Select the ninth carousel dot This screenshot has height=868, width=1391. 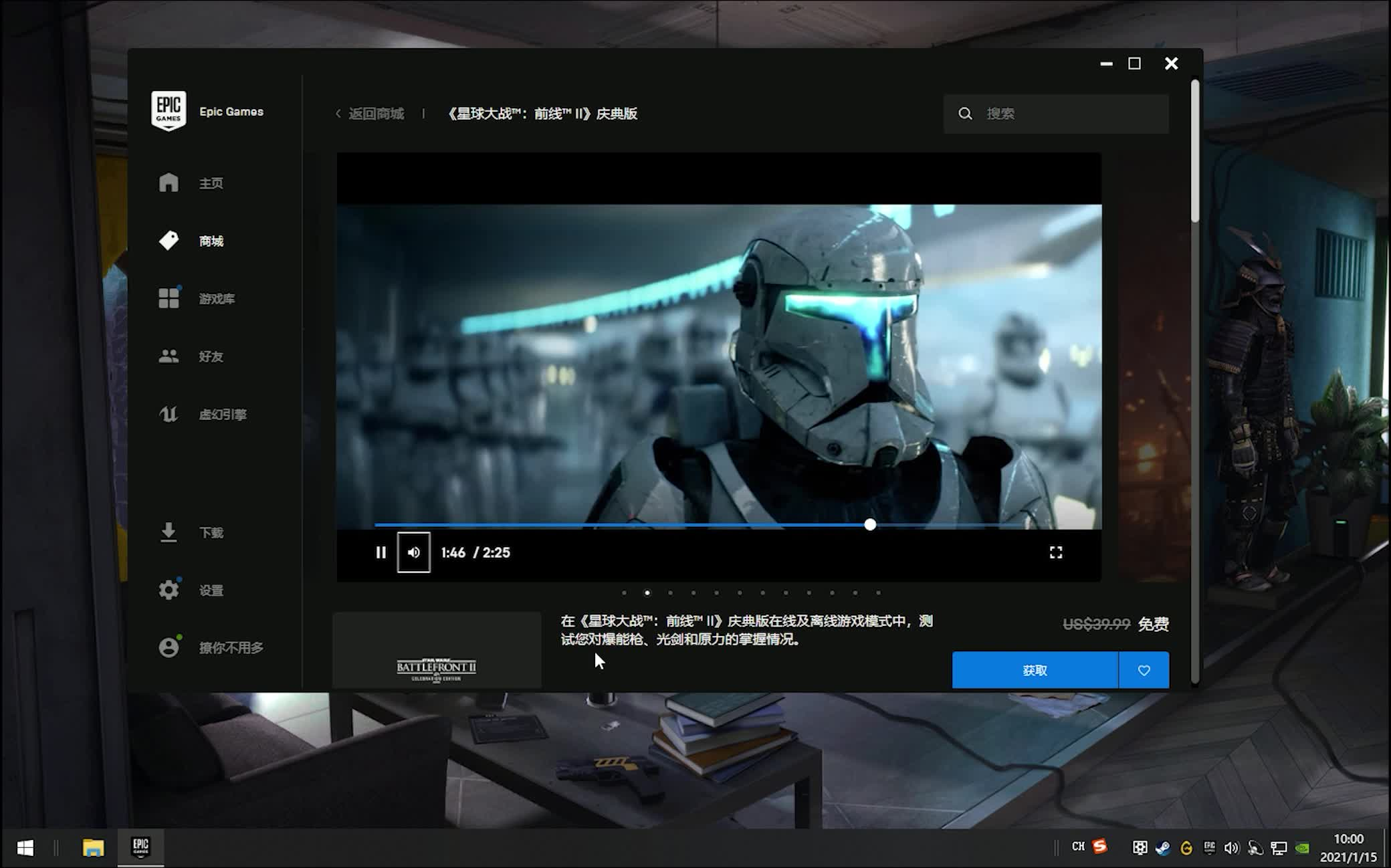pyautogui.click(x=809, y=592)
